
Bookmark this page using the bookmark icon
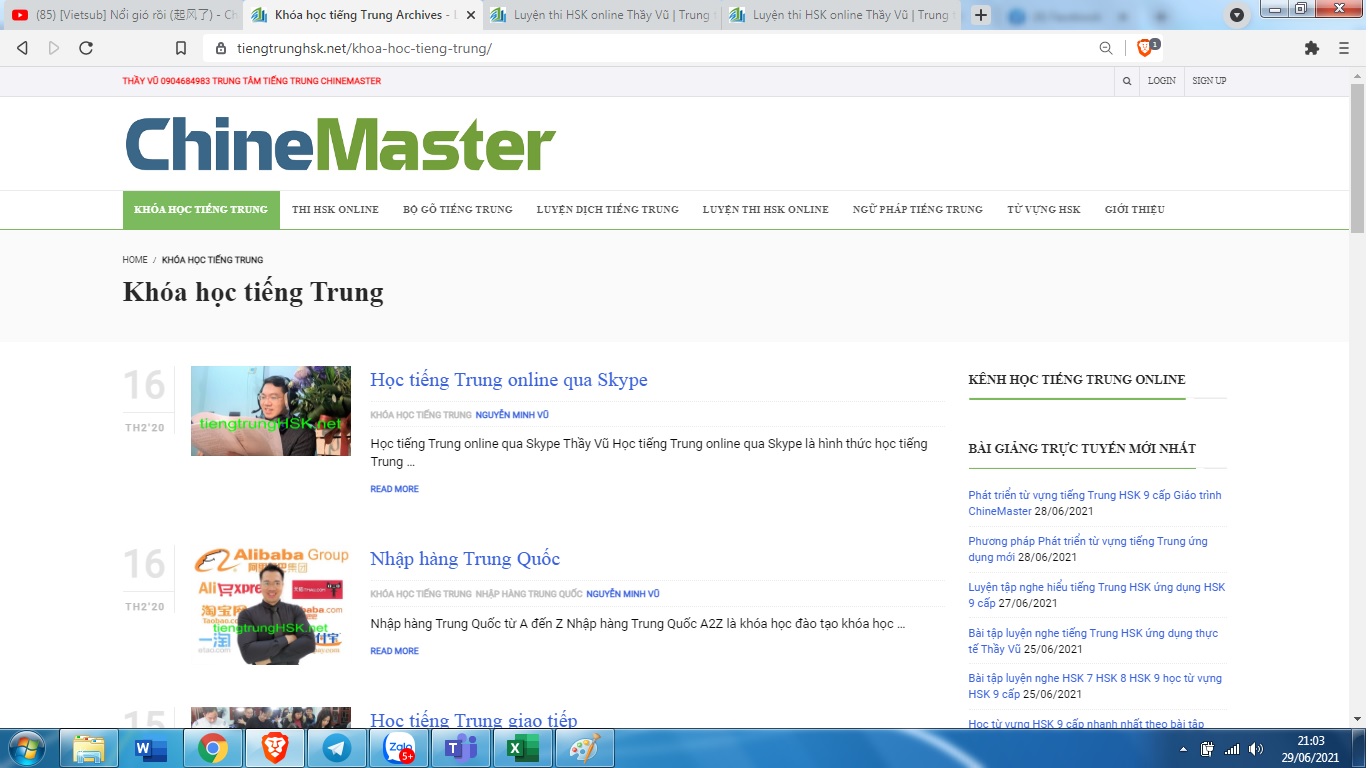click(x=182, y=47)
